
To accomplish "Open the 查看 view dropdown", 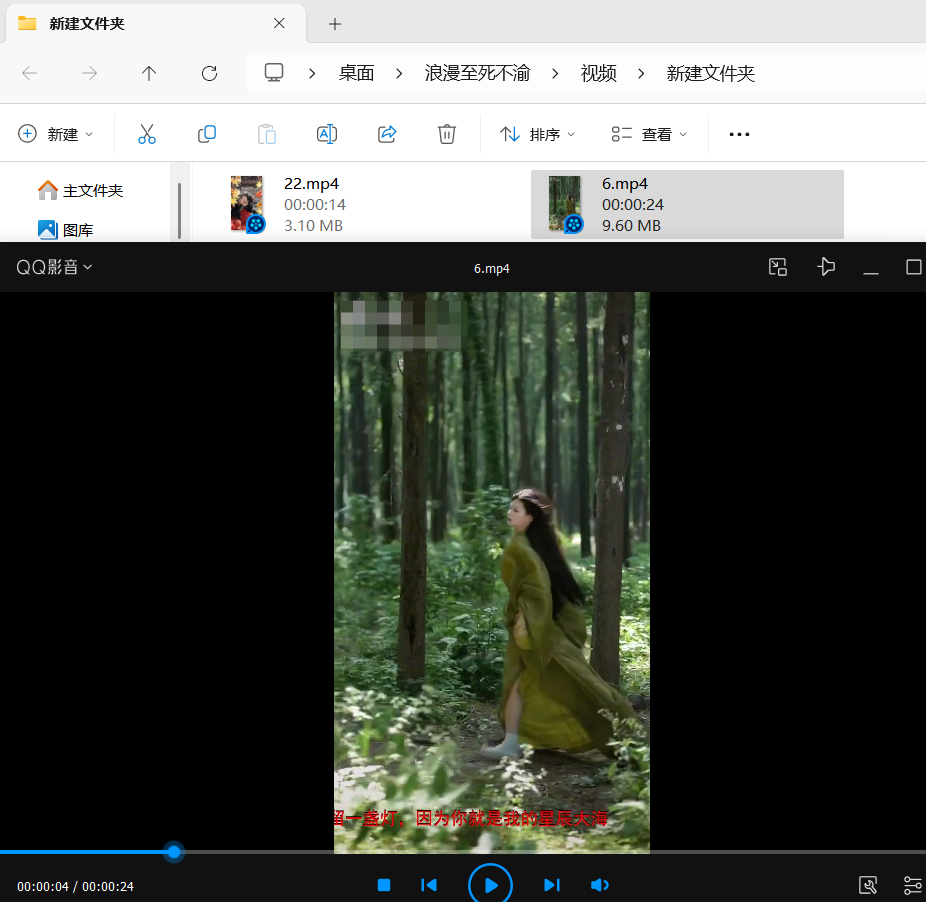I will (x=649, y=134).
